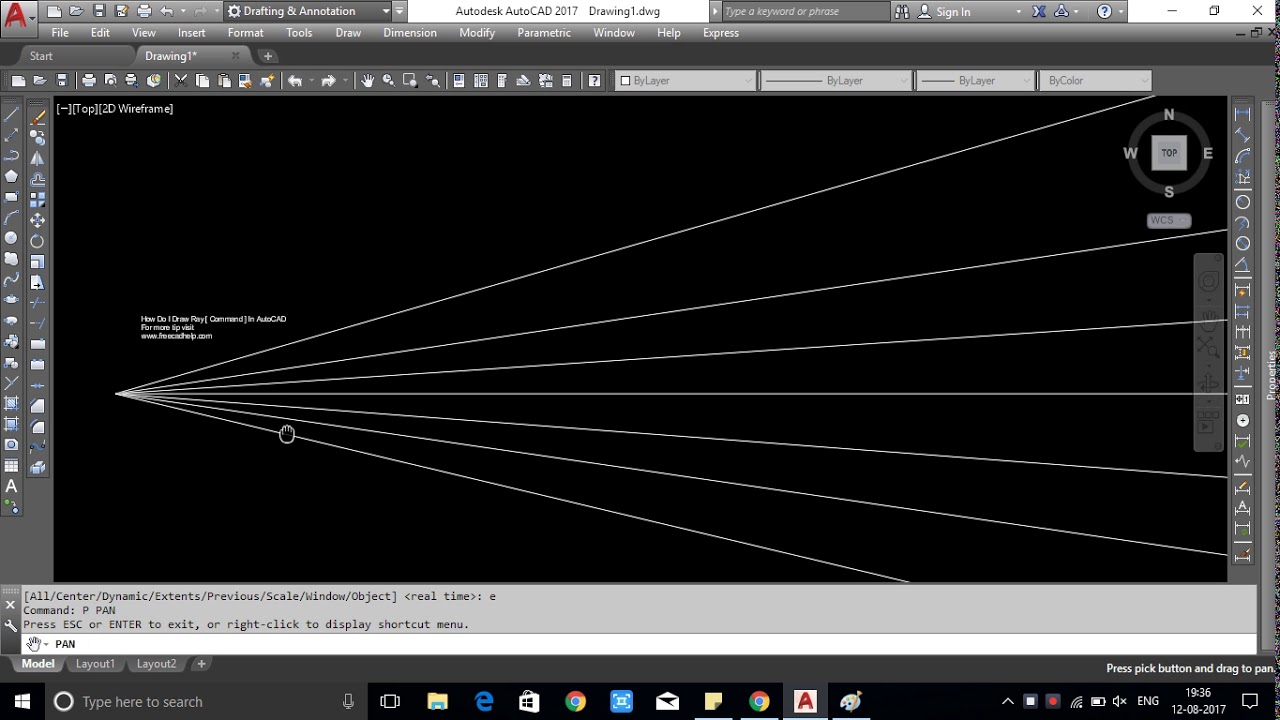The image size is (1280, 720).
Task: Select the Circle draw tool
Action: tap(12, 238)
